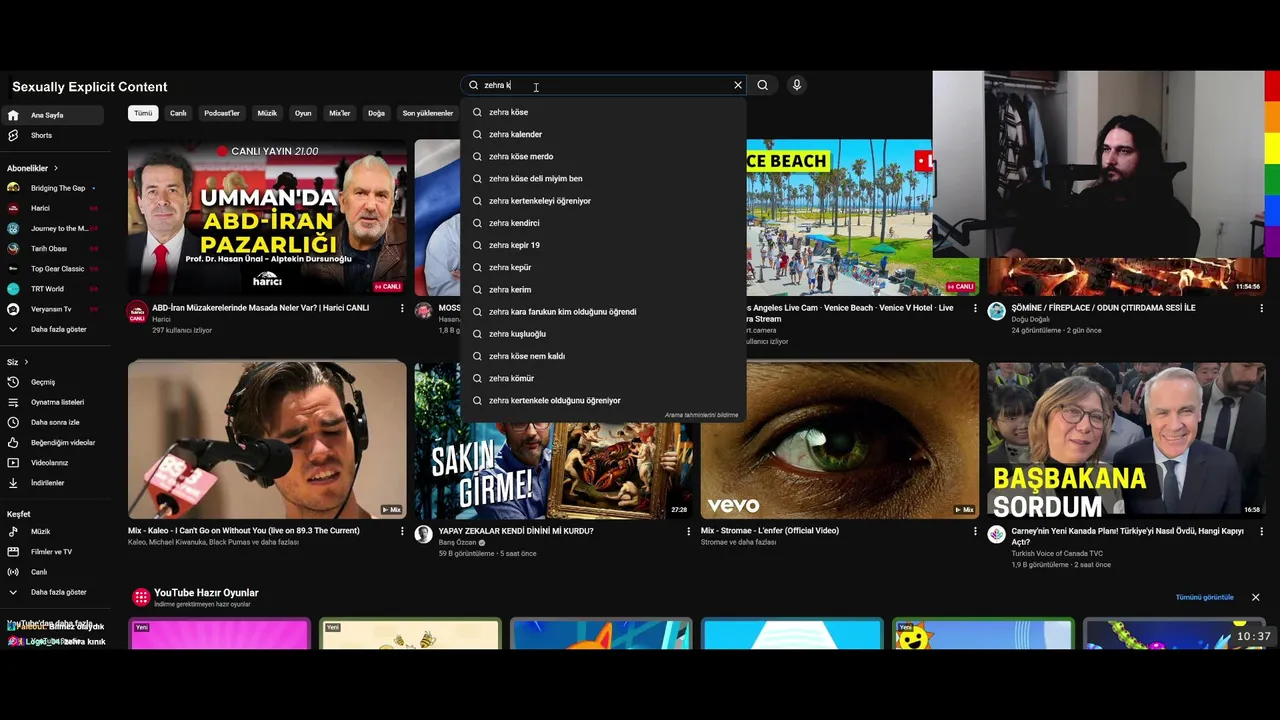The height and width of the screenshot is (720, 1280).
Task: Open more options for ABD-İran Müzakerelerinde video
Action: click(402, 309)
